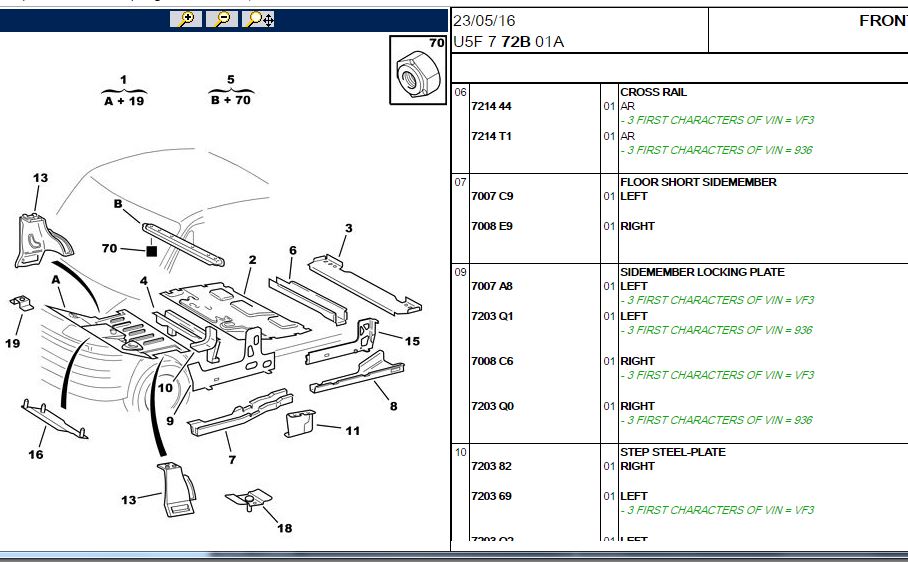Select callout number 2 on floor panel
This screenshot has height=562, width=908.
click(x=252, y=260)
